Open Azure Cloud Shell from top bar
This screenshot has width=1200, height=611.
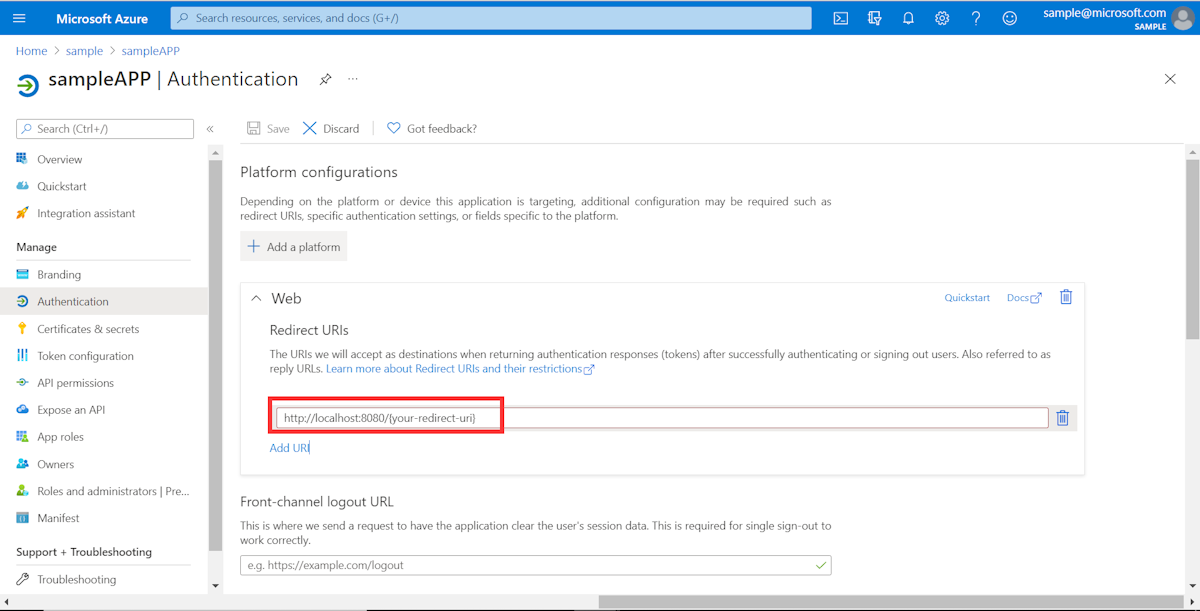[x=840, y=17]
